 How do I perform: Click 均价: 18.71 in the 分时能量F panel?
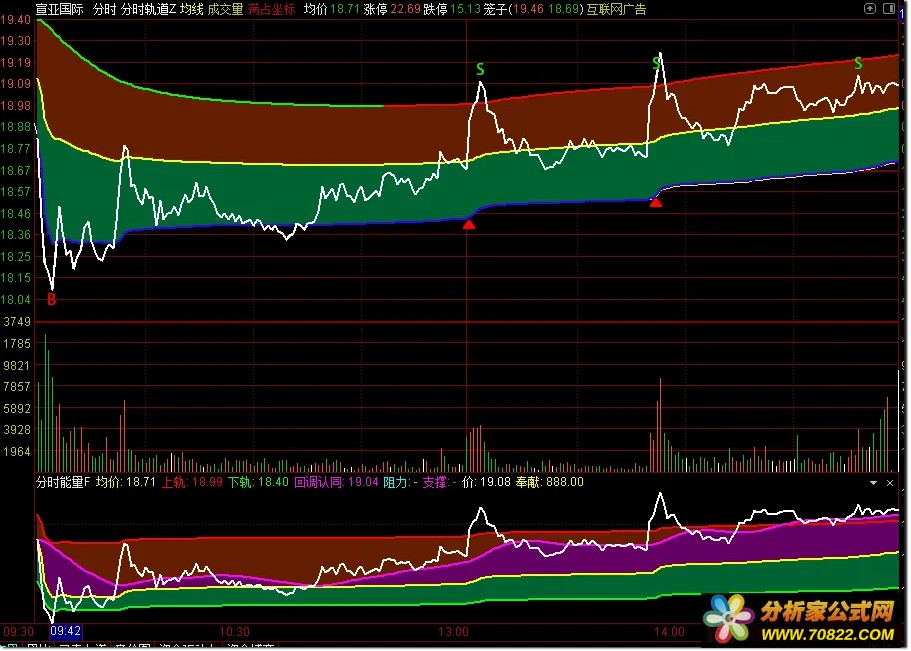pyautogui.click(x=126, y=482)
